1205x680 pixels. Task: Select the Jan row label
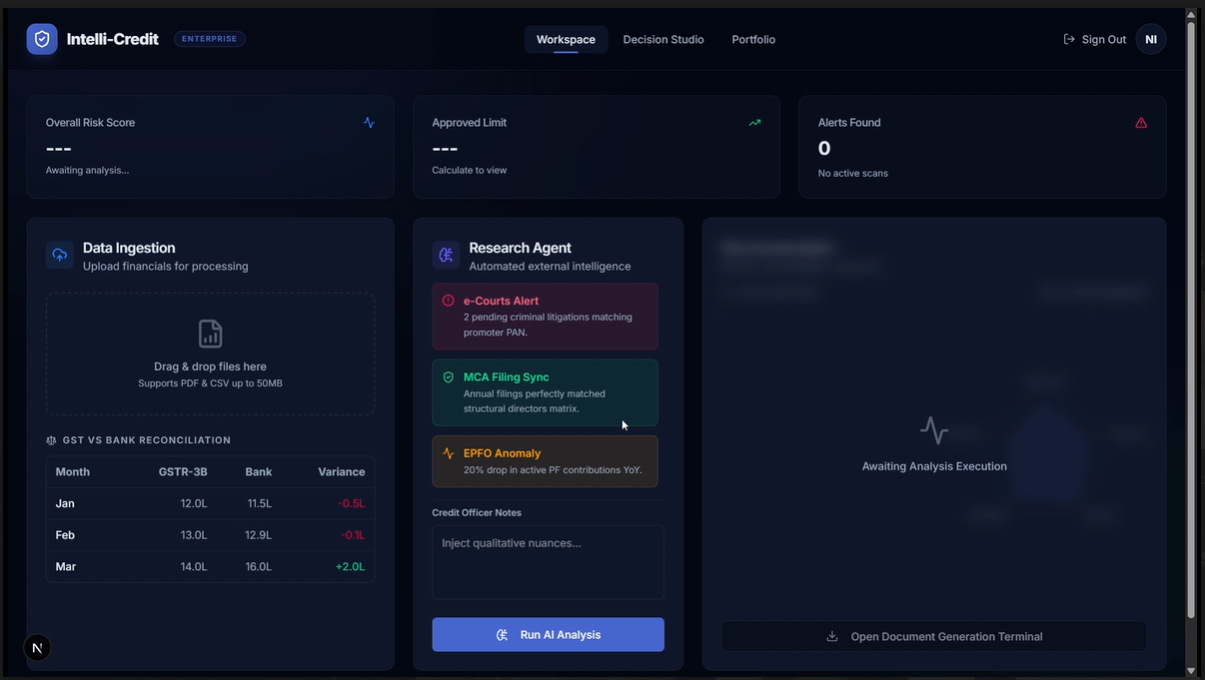[x=65, y=503]
